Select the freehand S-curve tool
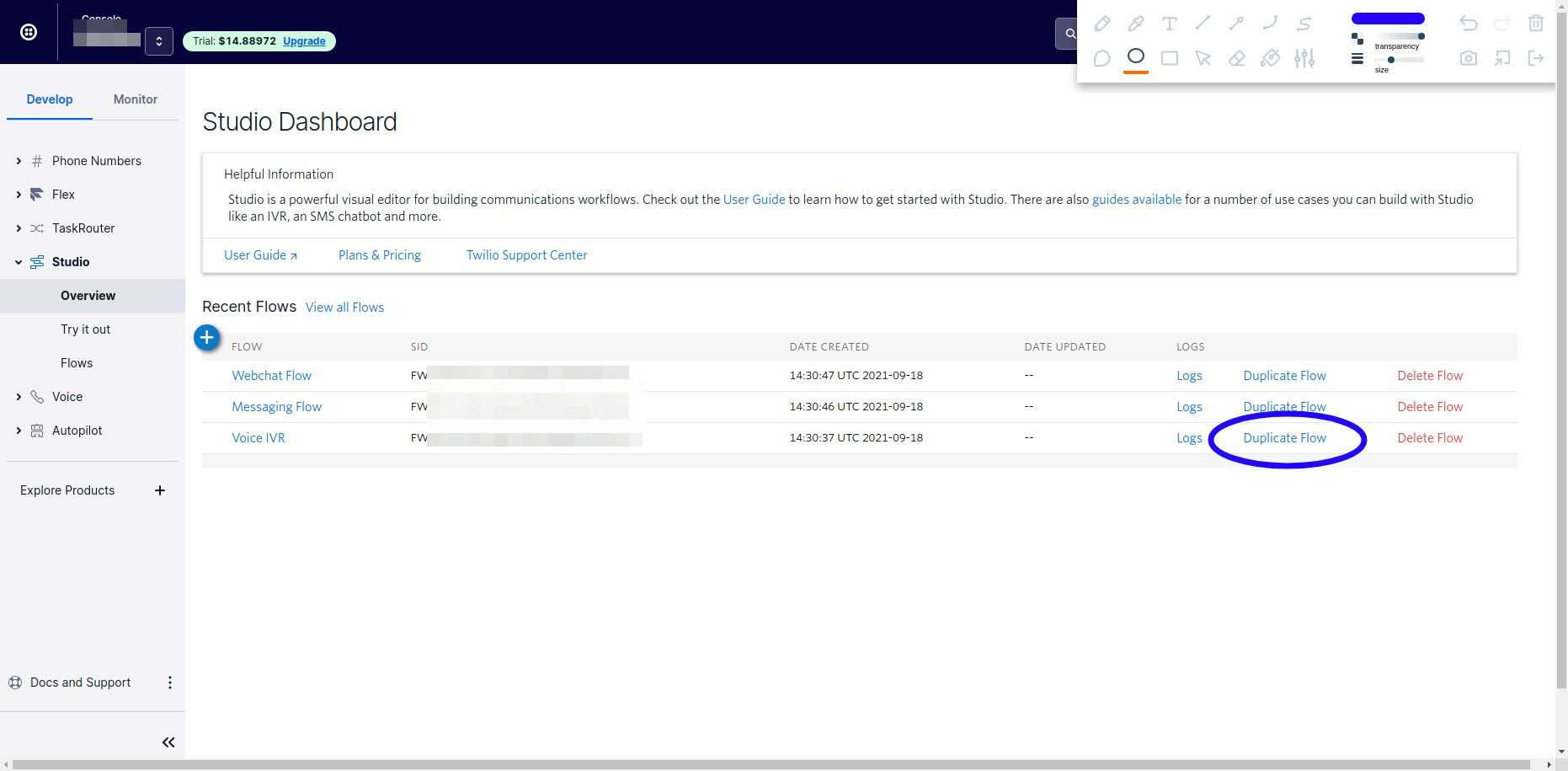The height and width of the screenshot is (771, 1568). (x=1304, y=24)
